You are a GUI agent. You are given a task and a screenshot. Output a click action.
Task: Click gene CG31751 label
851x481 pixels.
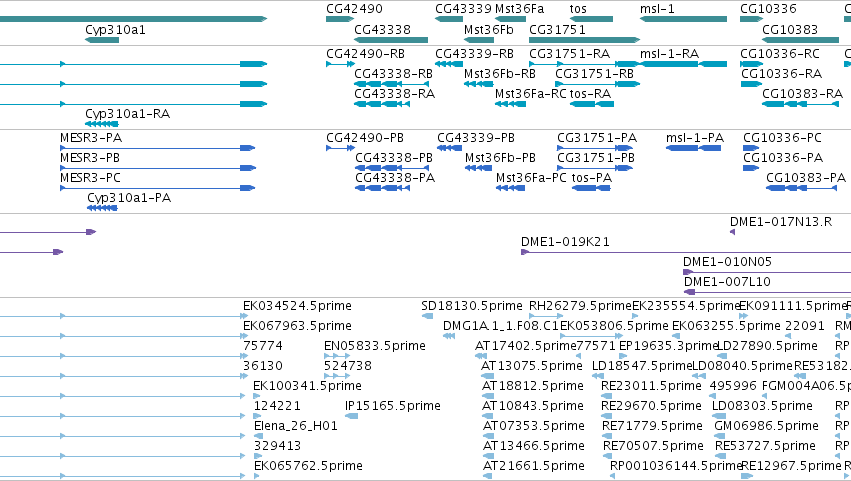[x=557, y=30]
